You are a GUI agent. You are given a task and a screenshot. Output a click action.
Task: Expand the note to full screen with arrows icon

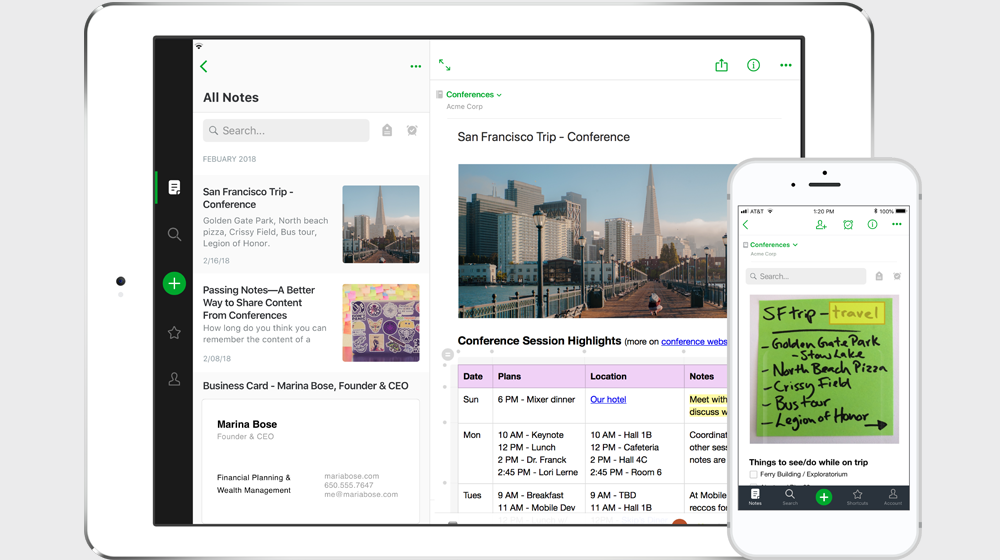click(x=445, y=66)
